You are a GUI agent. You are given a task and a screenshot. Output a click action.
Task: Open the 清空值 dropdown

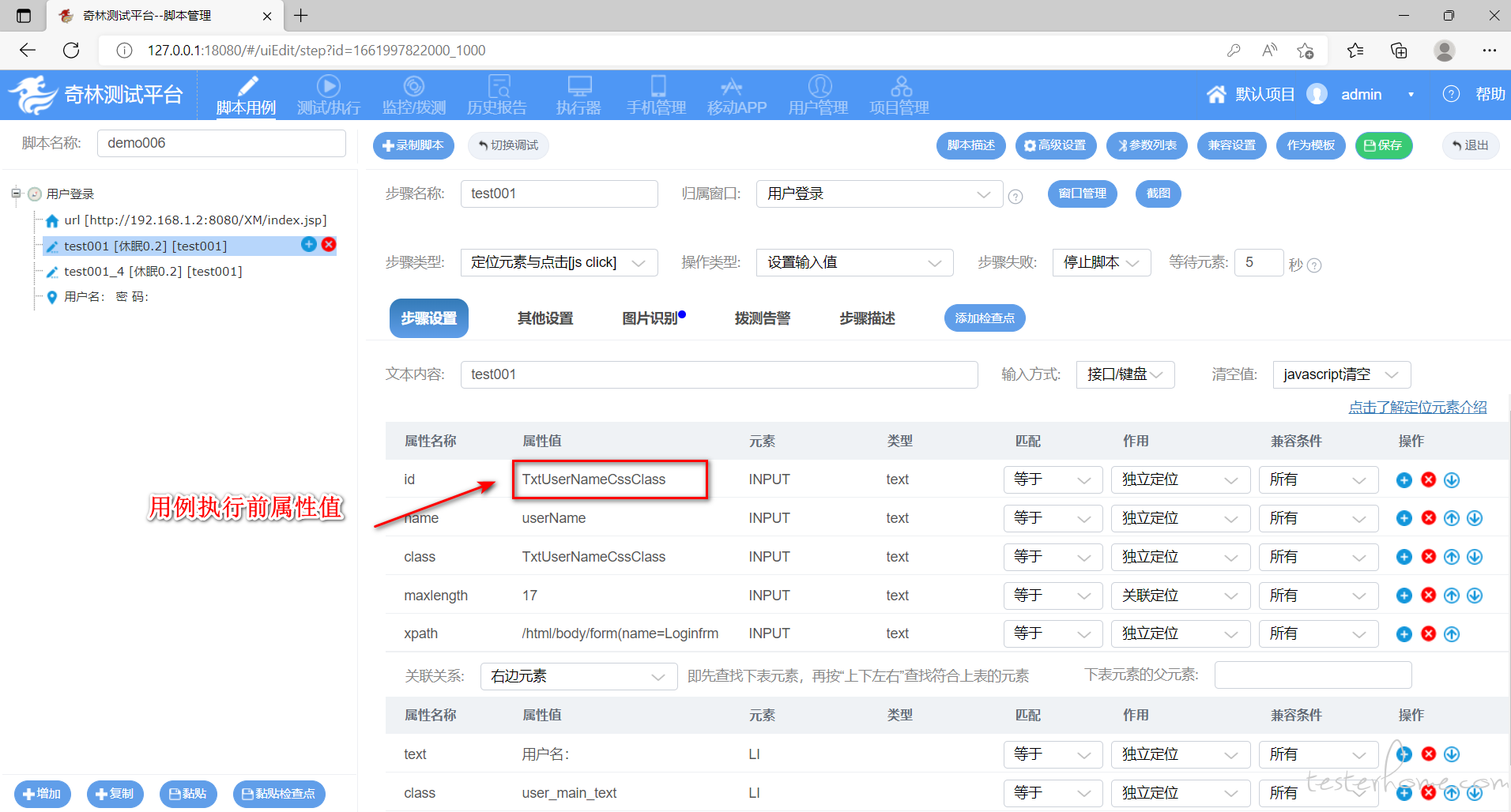pyautogui.click(x=1341, y=374)
